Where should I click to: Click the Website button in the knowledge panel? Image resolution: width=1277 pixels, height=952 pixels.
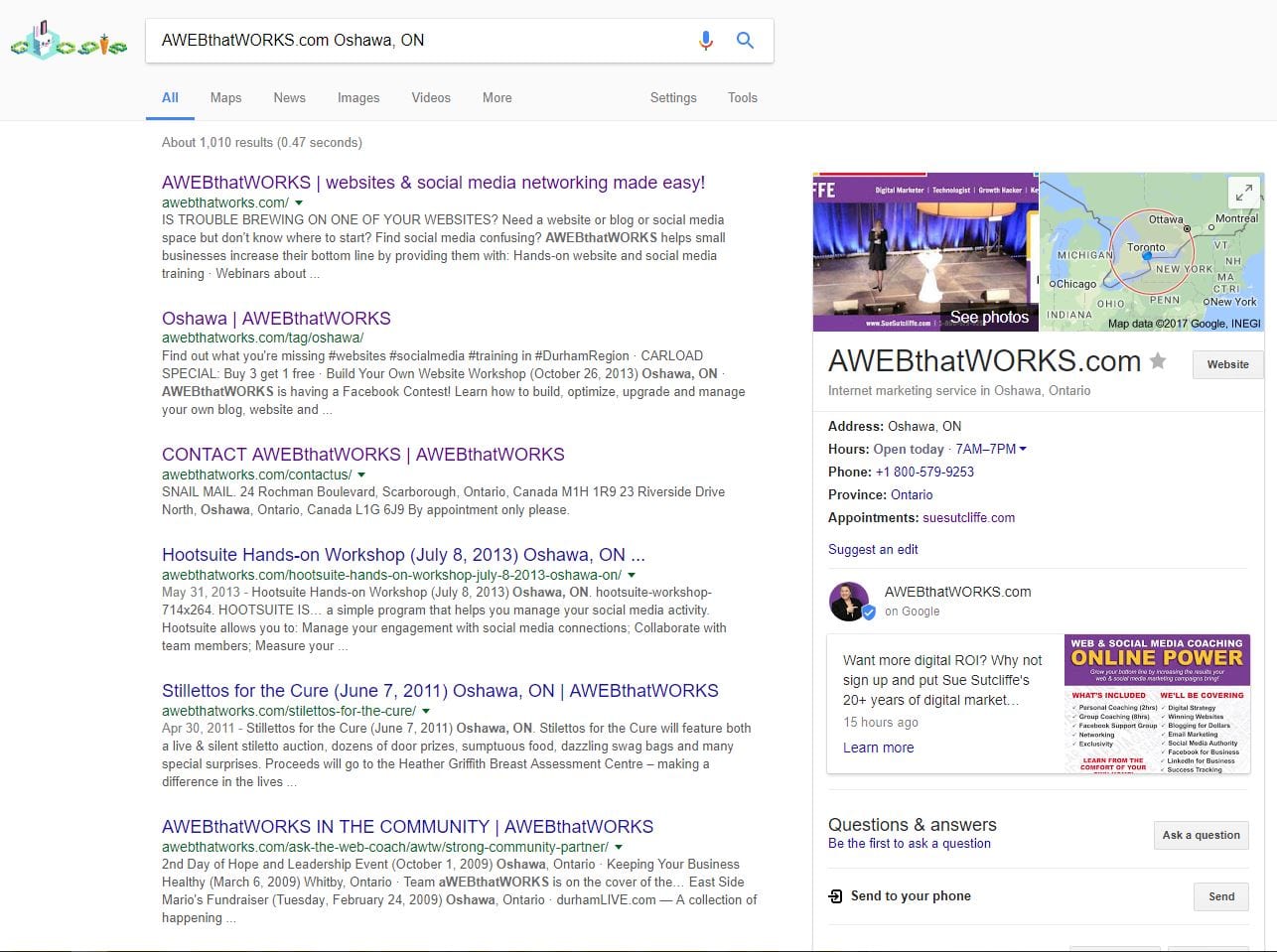click(x=1227, y=364)
